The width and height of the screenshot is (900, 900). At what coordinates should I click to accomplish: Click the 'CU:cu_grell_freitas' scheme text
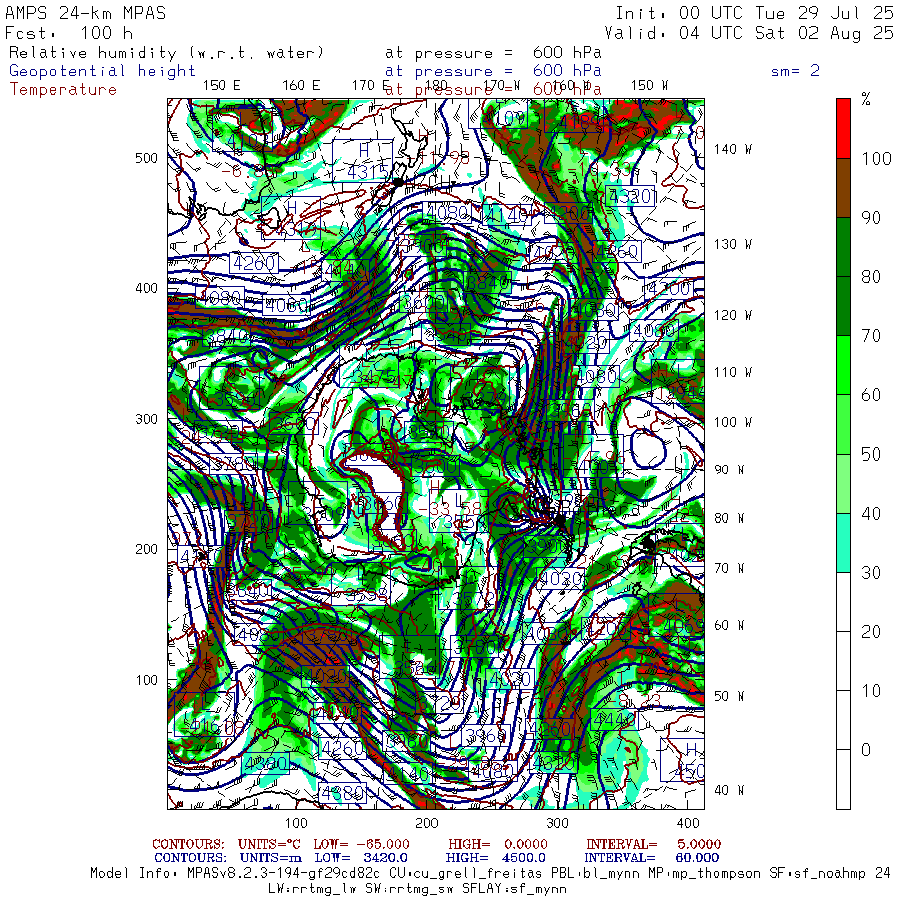pos(467,873)
